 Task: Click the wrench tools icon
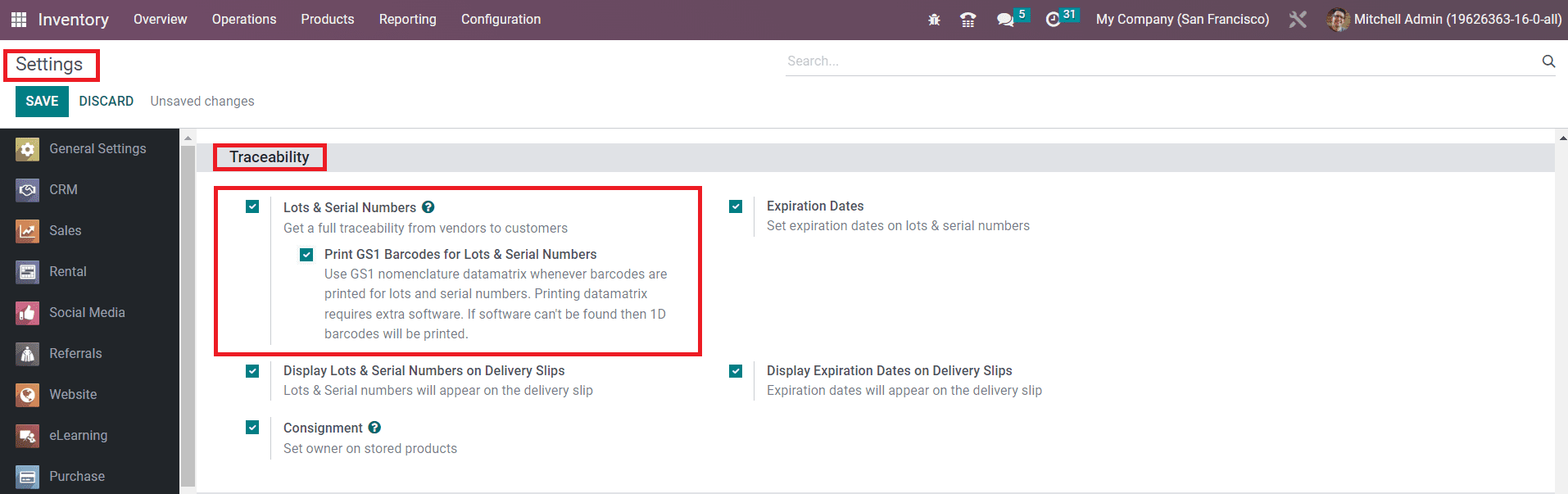pyautogui.click(x=1298, y=20)
